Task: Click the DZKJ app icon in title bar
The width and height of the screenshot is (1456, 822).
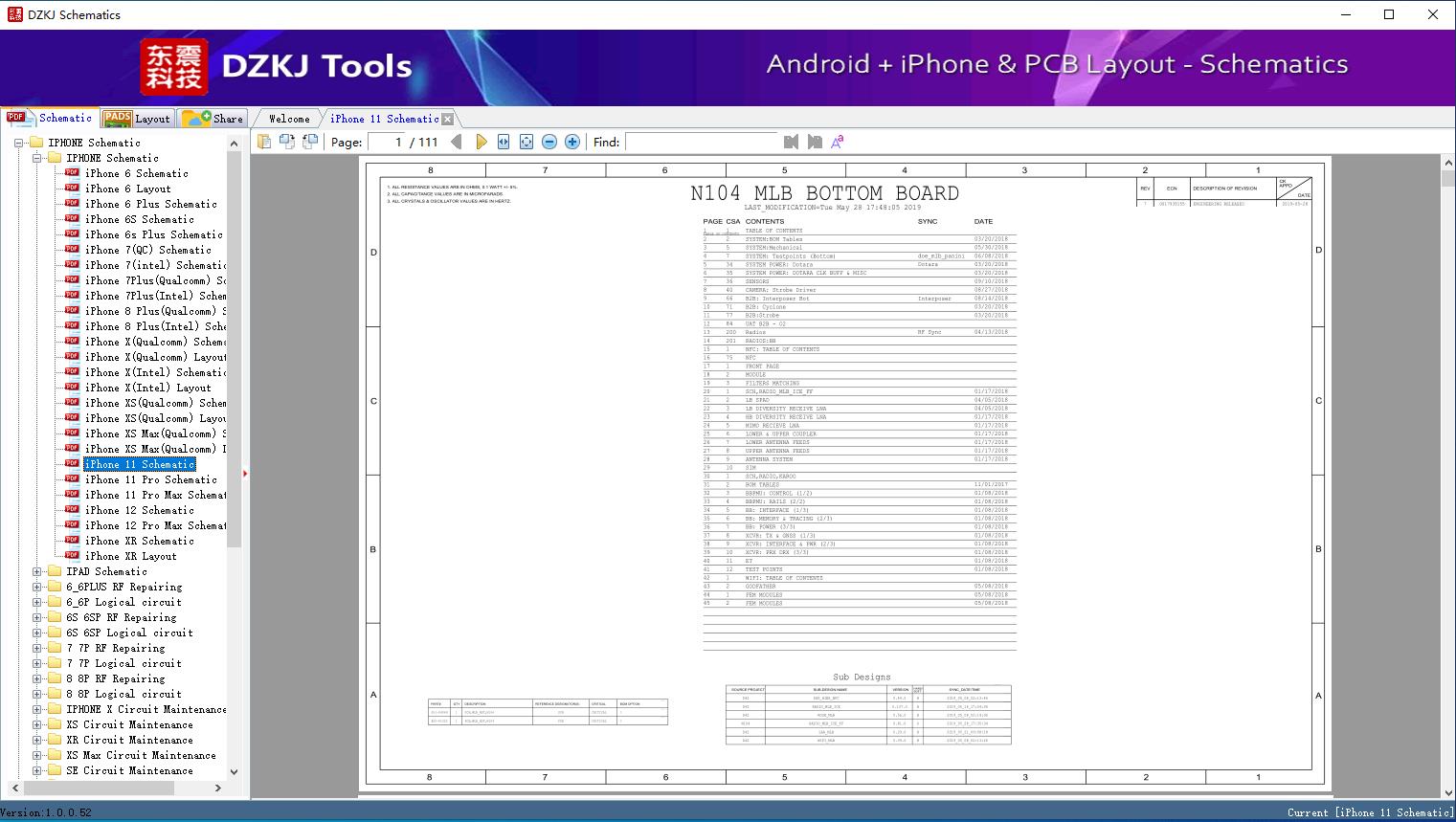Action: (x=14, y=14)
